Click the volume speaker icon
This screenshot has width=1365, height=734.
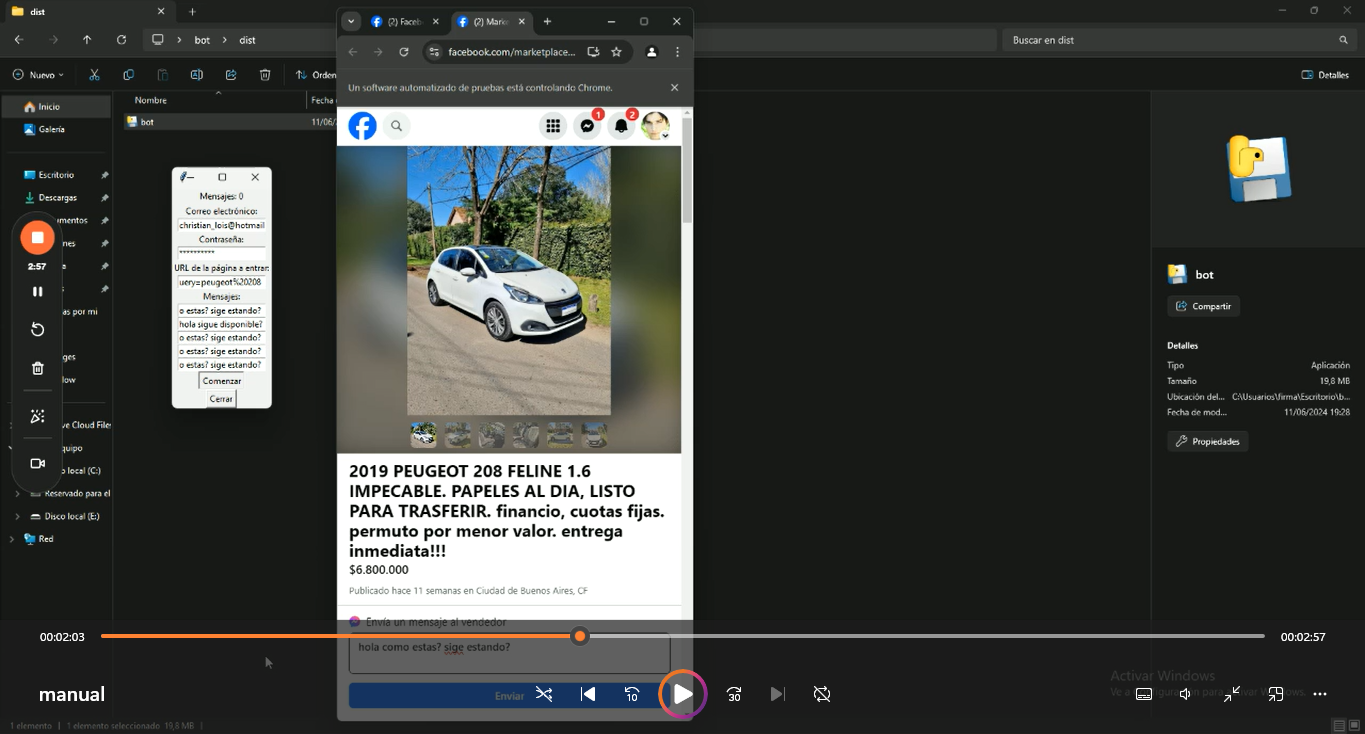pyautogui.click(x=1185, y=694)
